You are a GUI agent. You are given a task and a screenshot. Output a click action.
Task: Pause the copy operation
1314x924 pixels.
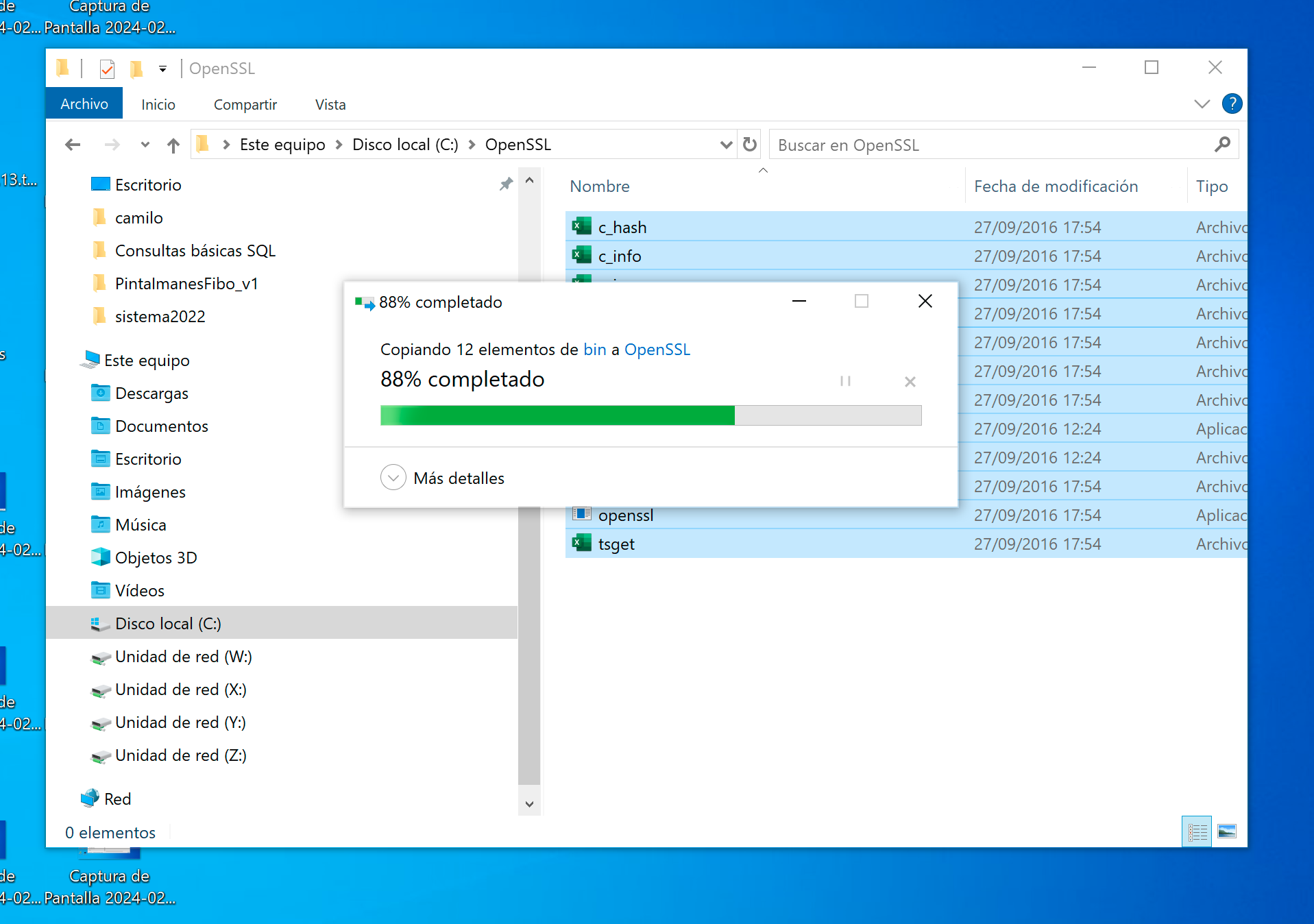pos(845,381)
